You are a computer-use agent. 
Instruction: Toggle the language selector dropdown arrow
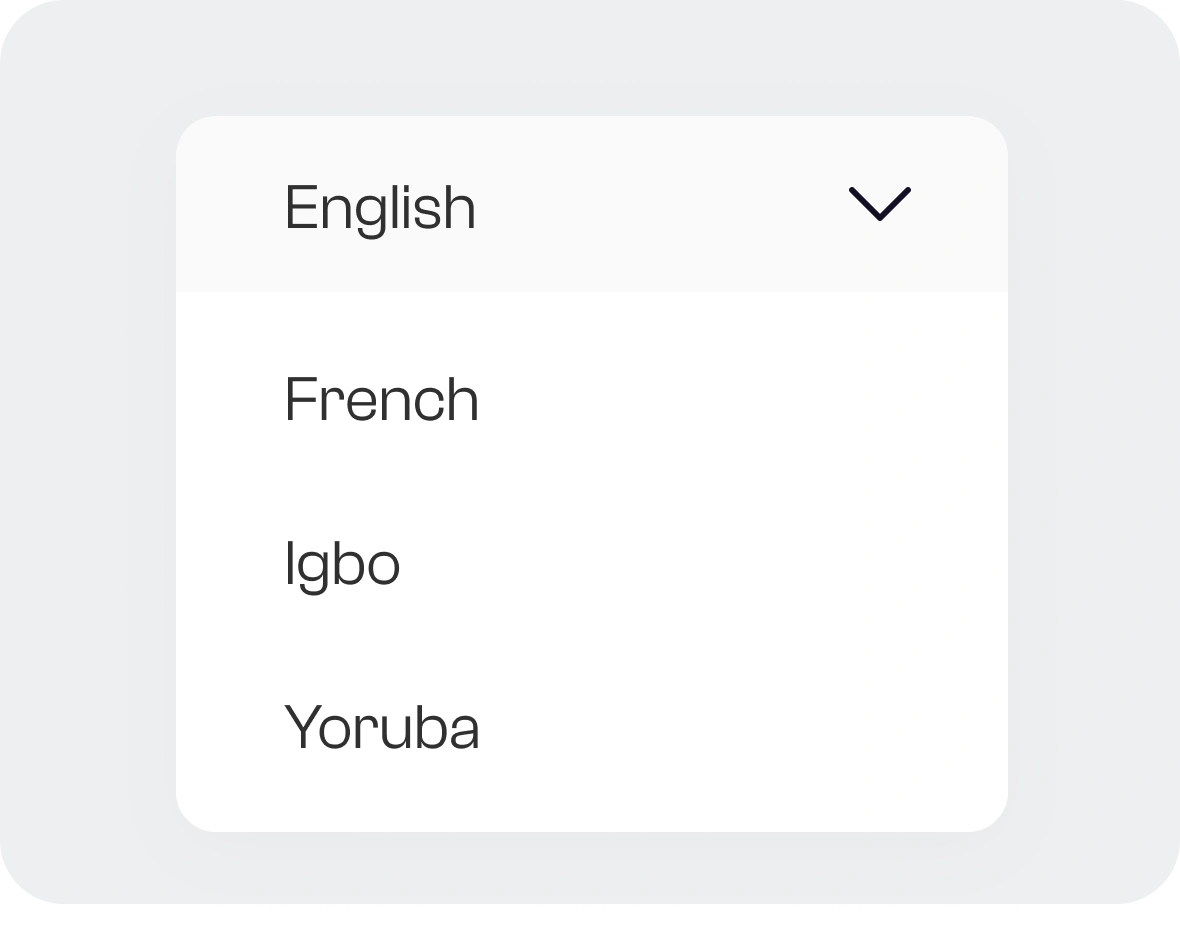click(x=879, y=204)
